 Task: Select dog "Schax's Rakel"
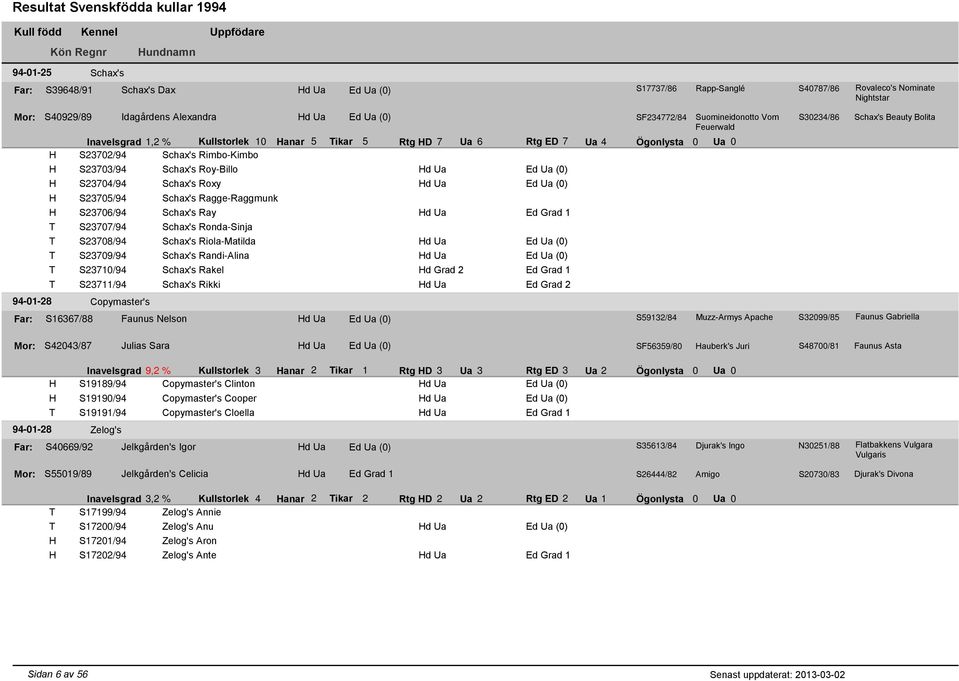(193, 270)
